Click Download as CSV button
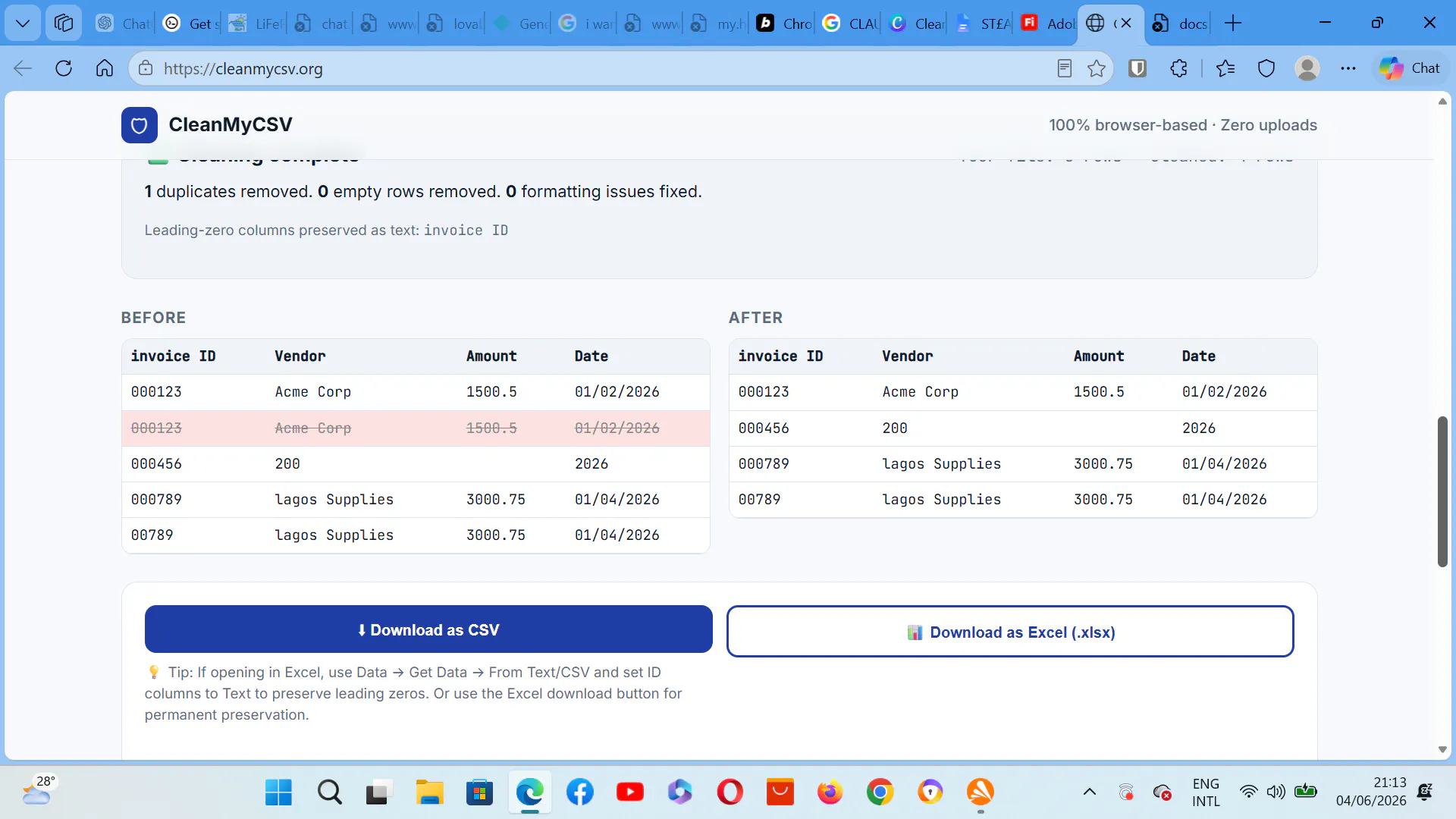Screen dimensions: 1456x819 click(428, 629)
